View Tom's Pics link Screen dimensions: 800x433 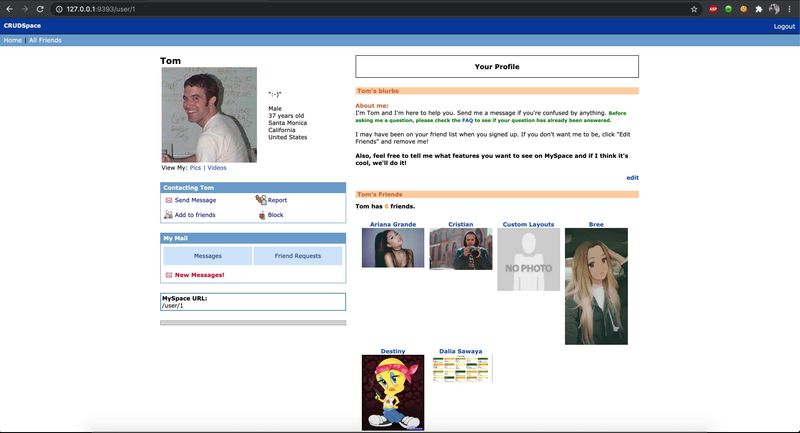pyautogui.click(x=195, y=168)
